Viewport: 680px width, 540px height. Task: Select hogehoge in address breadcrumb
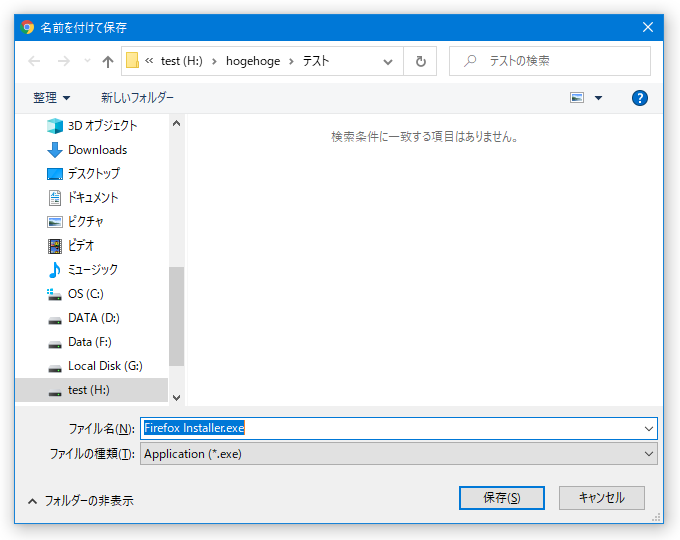(x=253, y=61)
